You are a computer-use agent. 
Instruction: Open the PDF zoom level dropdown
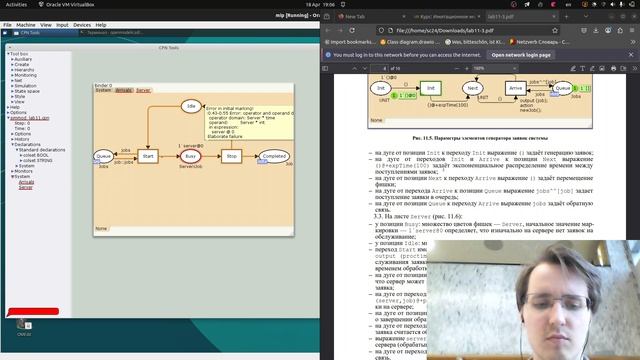(495, 68)
